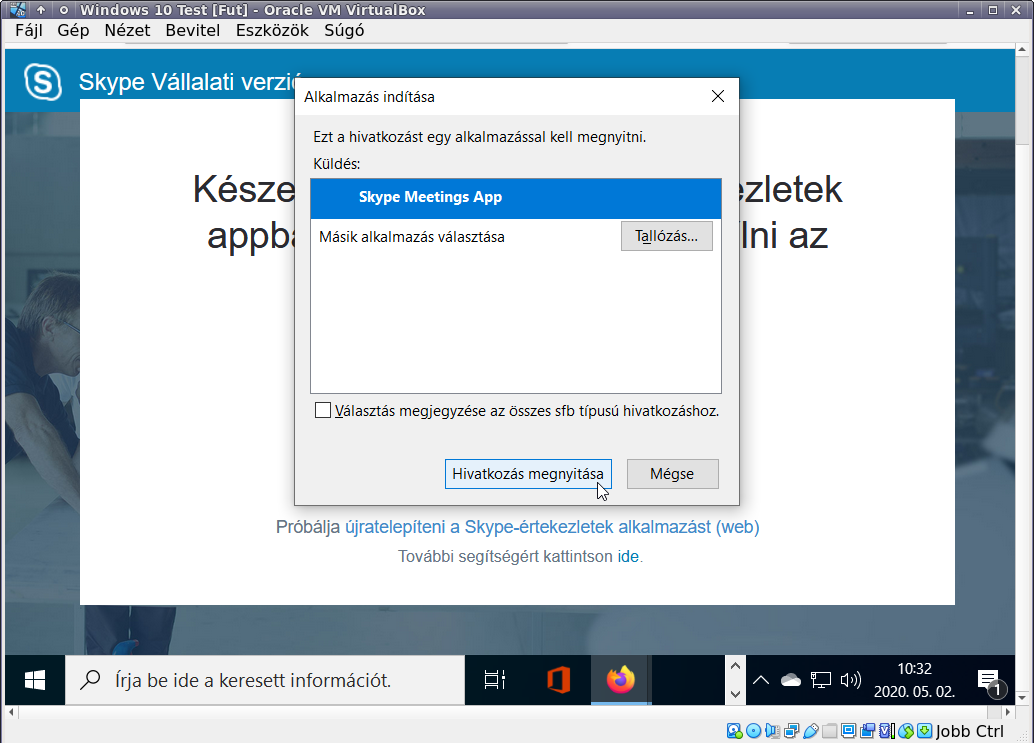Open the Windows Start menu
The height and width of the screenshot is (743, 1034).
(35, 680)
